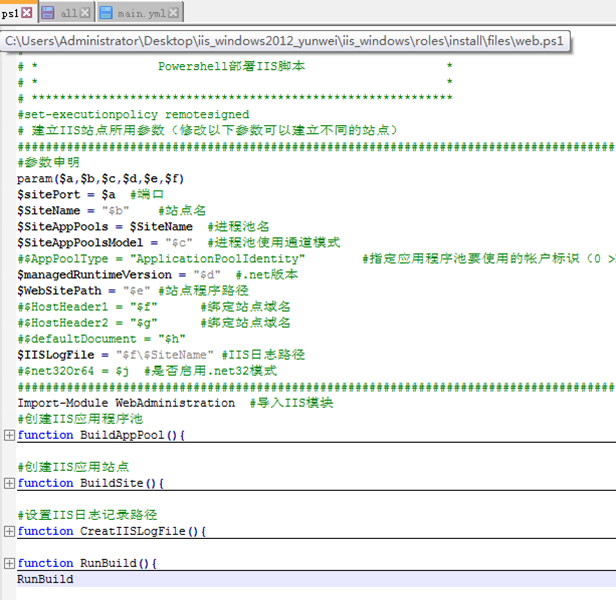Click the function RunBuild(){ text
616x600 pixels.
(x=87, y=563)
